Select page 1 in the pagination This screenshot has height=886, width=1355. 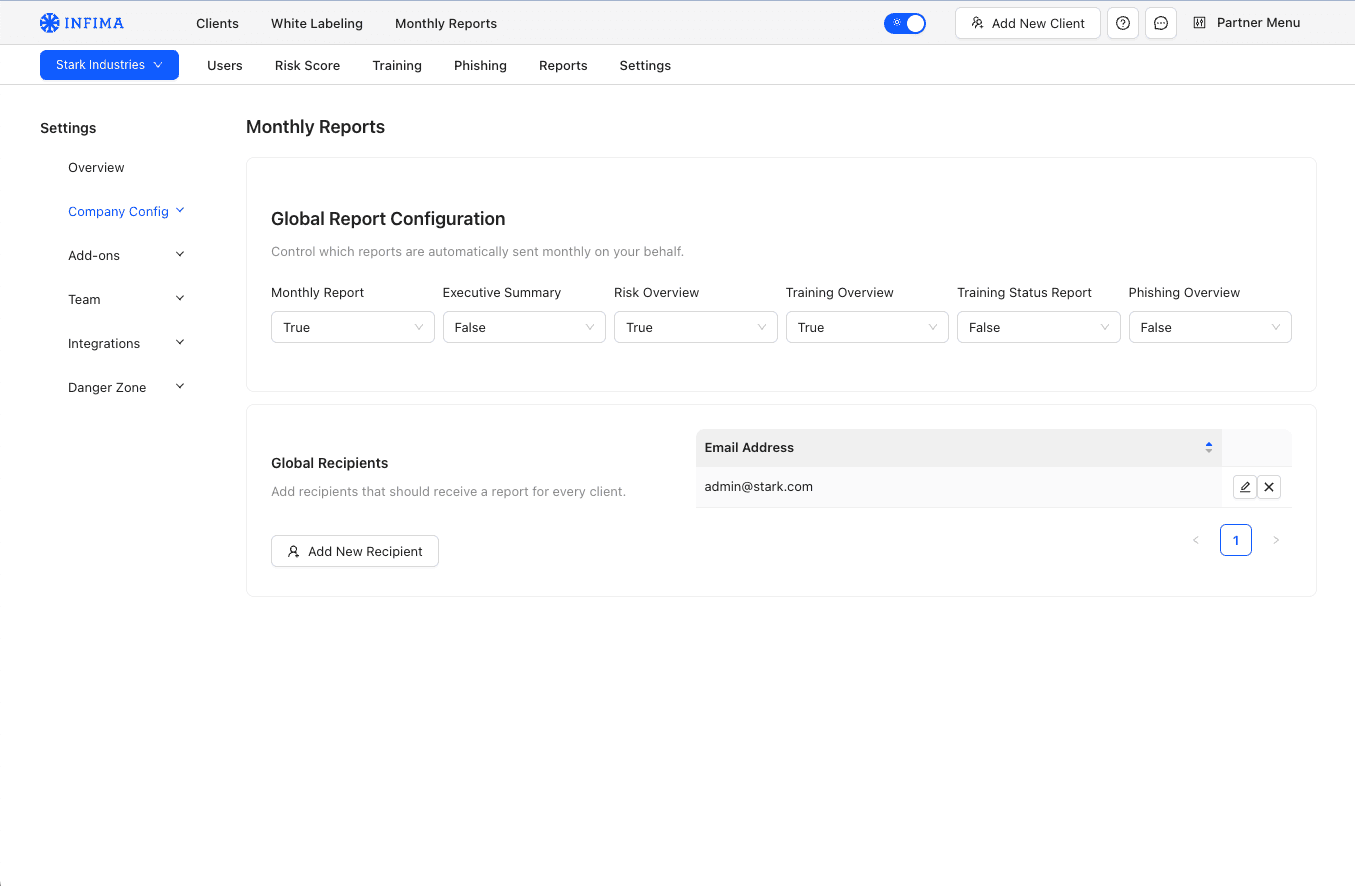point(1236,540)
